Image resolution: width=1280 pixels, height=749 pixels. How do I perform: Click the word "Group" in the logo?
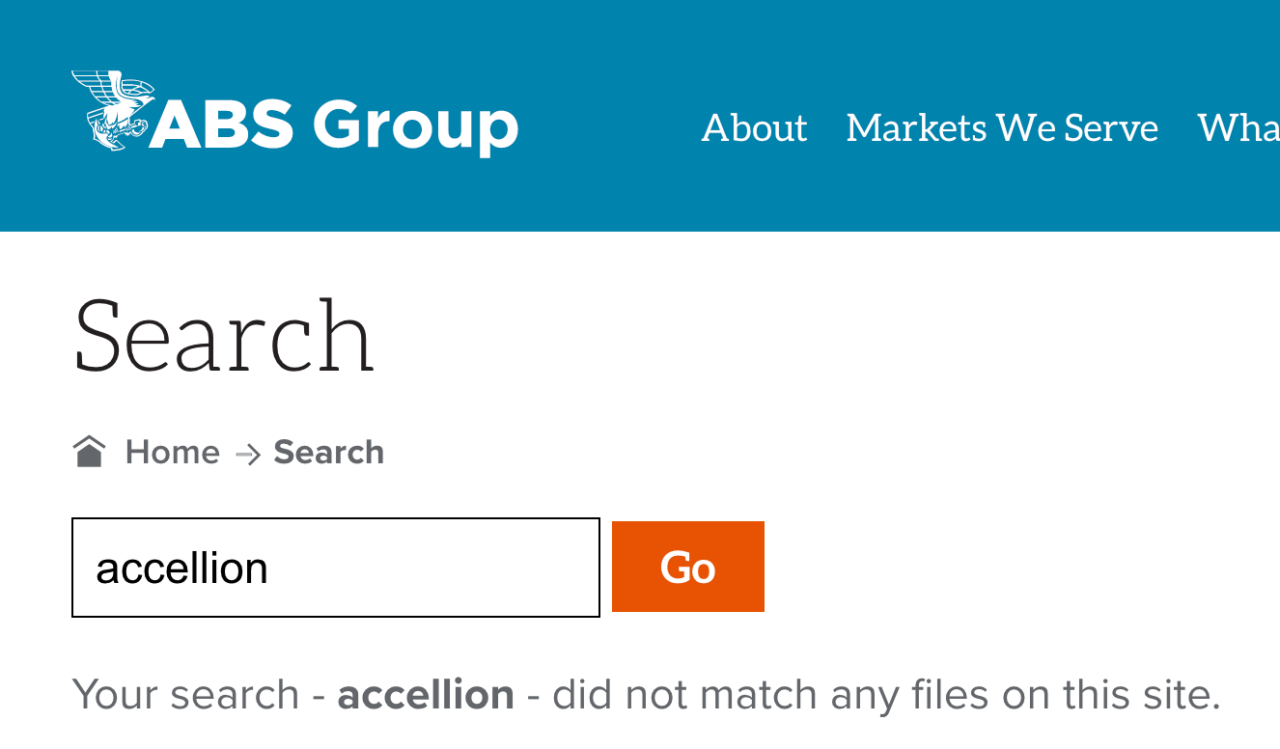pos(415,126)
